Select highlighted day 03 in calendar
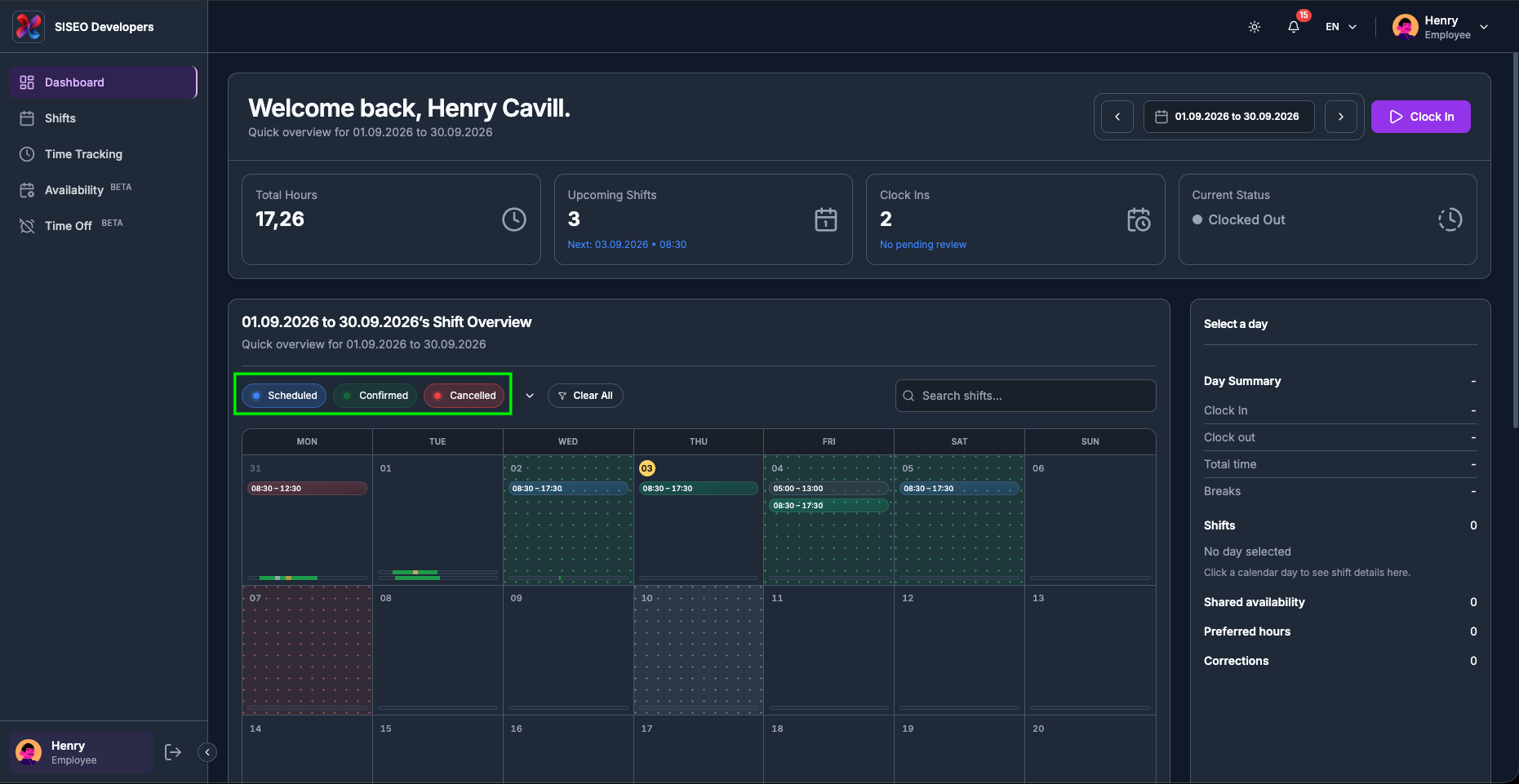Image resolution: width=1519 pixels, height=784 pixels. (647, 468)
